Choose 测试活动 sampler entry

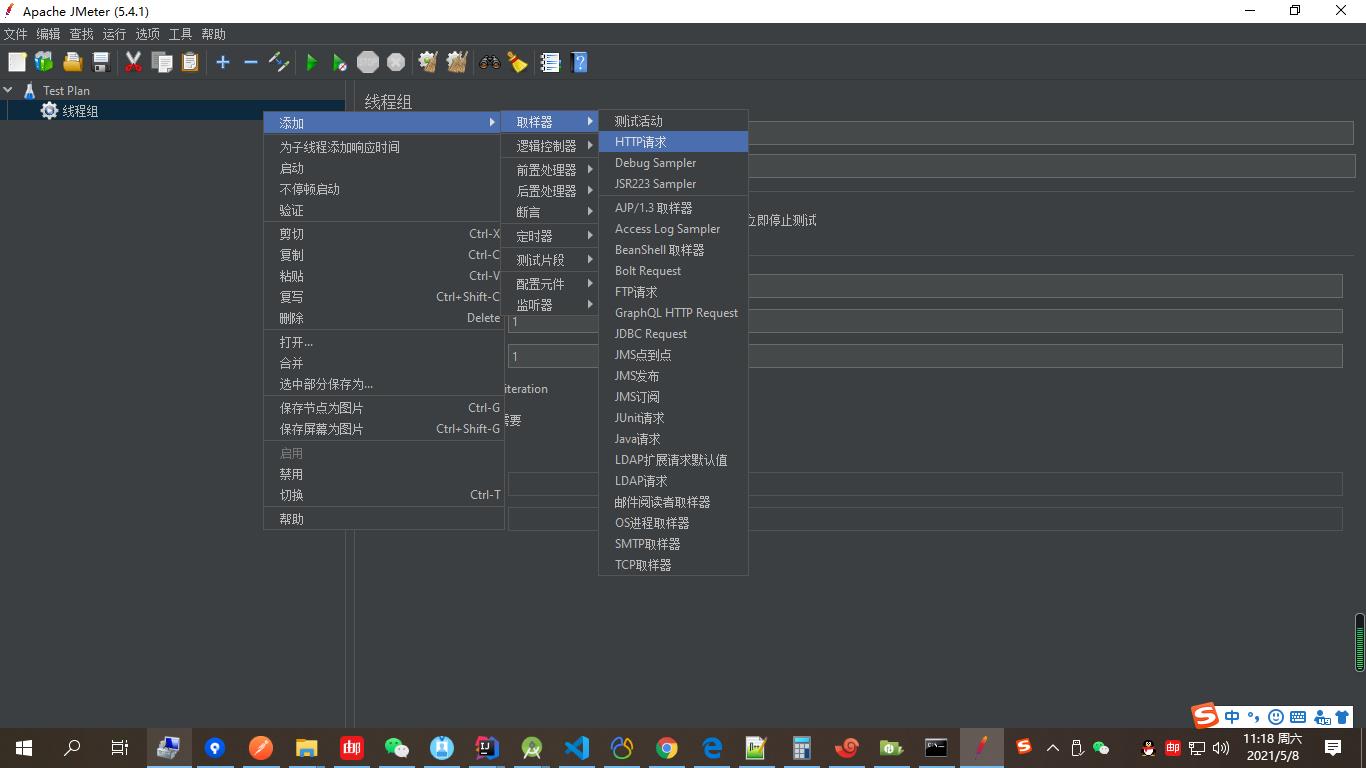tap(673, 121)
